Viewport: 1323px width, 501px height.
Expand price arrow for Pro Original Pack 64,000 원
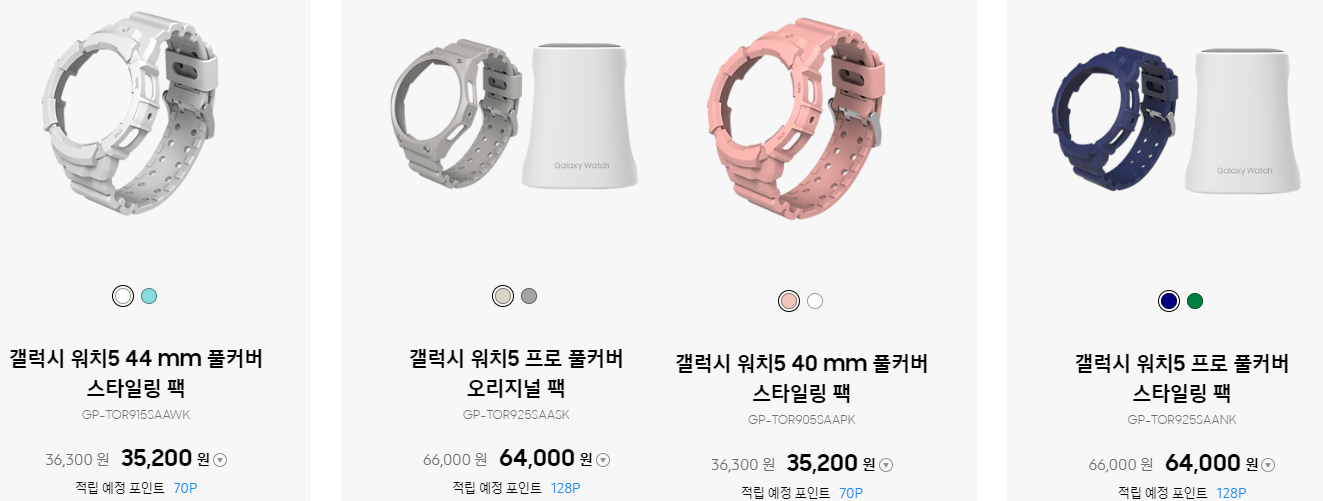[603, 460]
